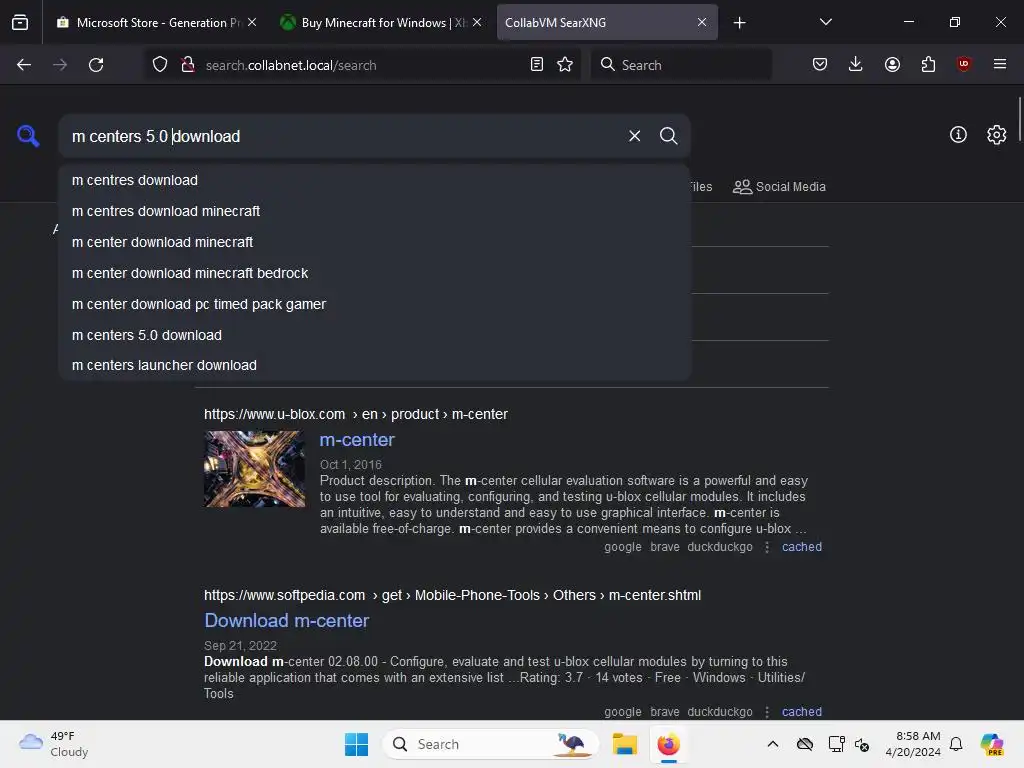Open Firefox View recent browsing icon
Viewport: 1024px width, 768px height.
point(20,22)
